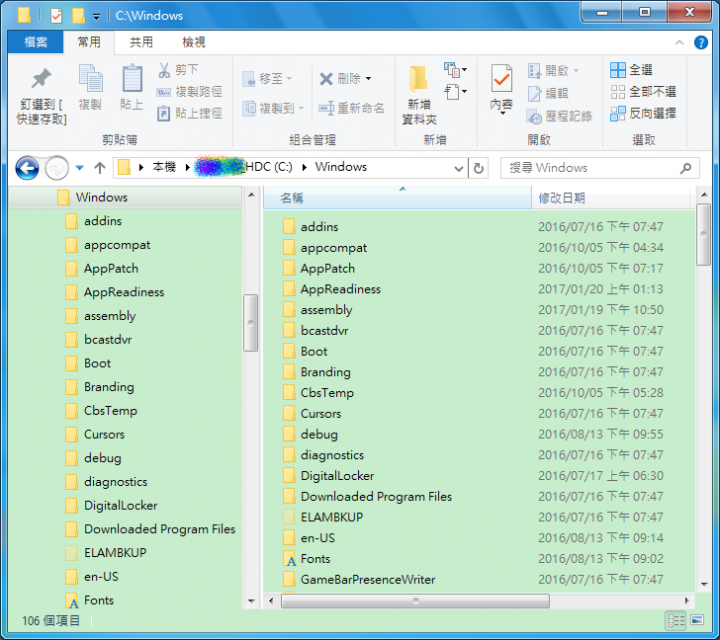
Task: Pin to Quick access icon
Action: coord(41,79)
